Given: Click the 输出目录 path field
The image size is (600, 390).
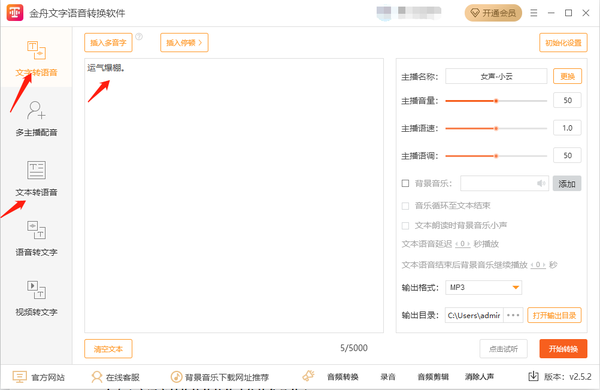Looking at the screenshot, I should (474, 315).
